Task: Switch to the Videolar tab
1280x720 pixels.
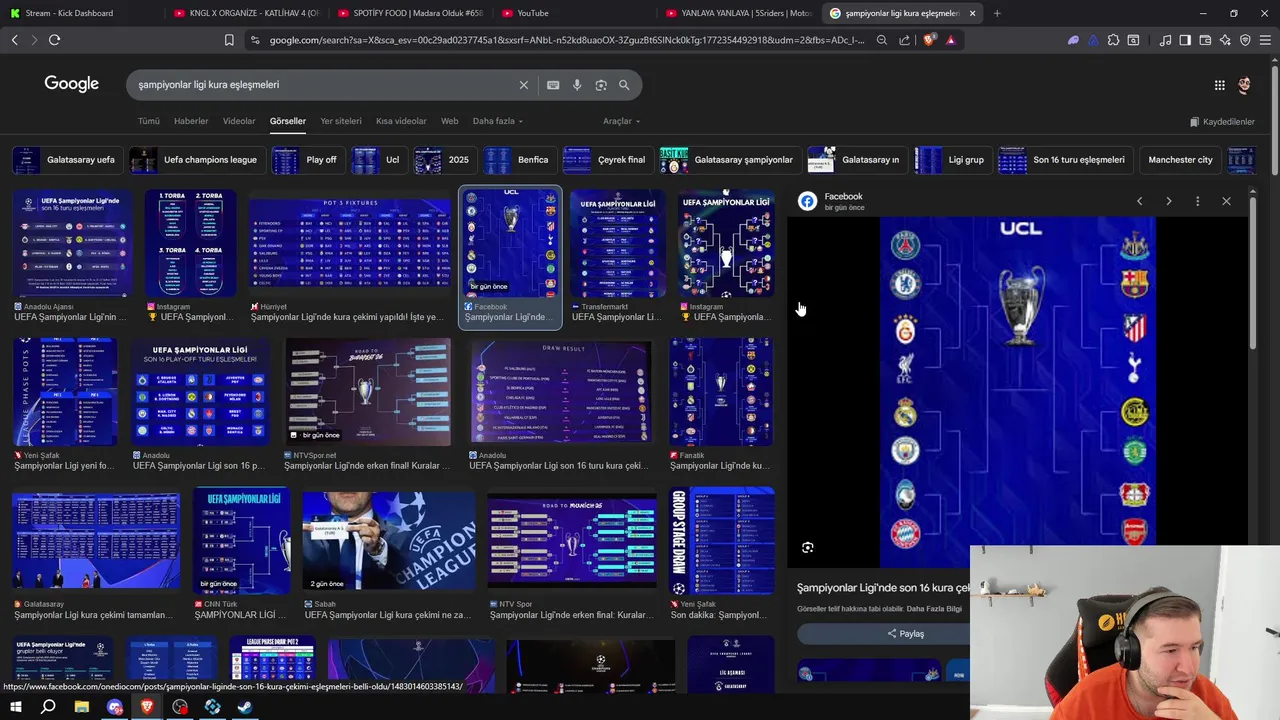Action: point(239,121)
